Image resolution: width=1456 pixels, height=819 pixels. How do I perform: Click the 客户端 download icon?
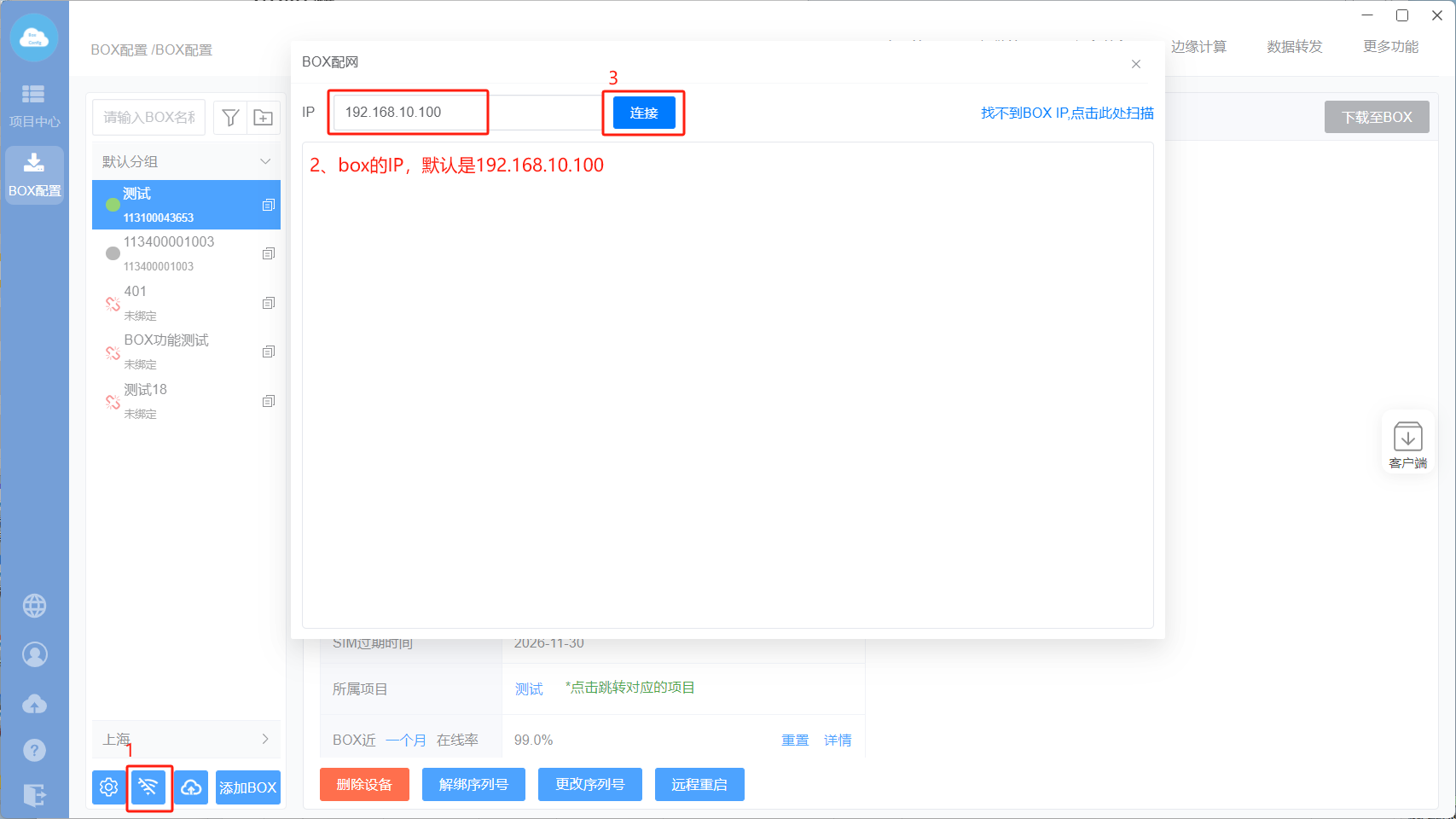point(1407,444)
